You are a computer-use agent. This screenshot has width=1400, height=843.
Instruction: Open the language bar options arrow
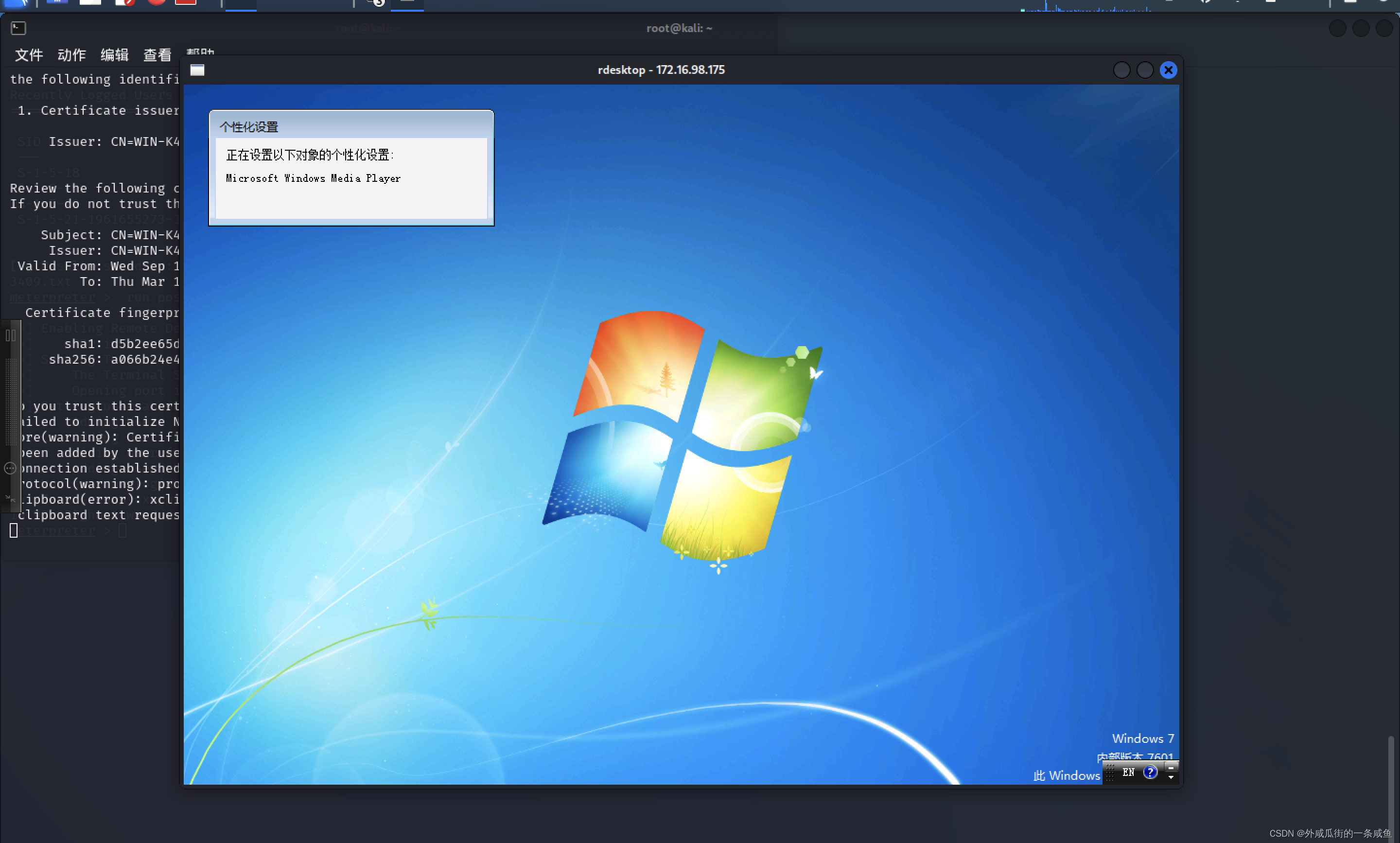click(x=1171, y=777)
